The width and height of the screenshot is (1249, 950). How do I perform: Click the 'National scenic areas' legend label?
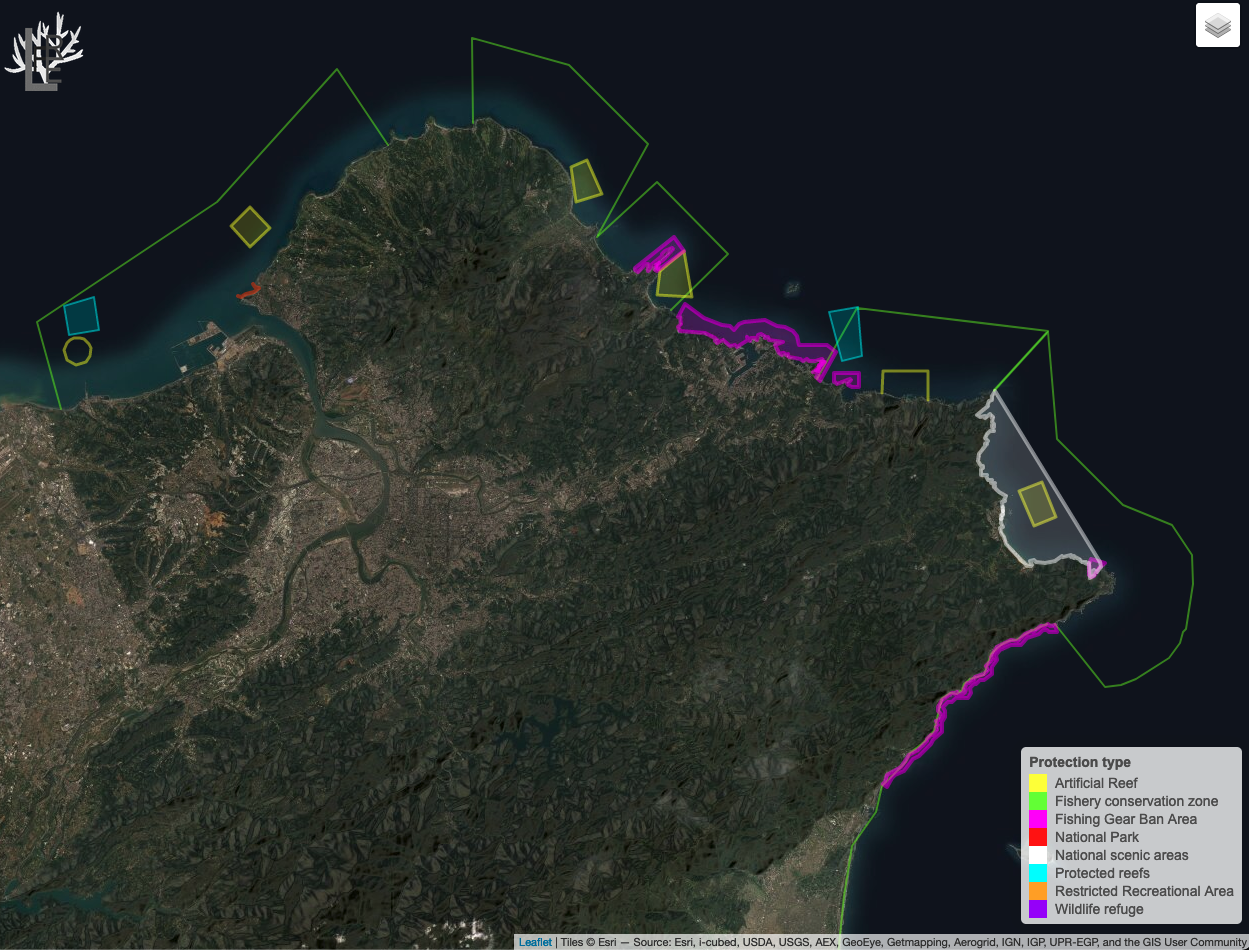click(1122, 855)
